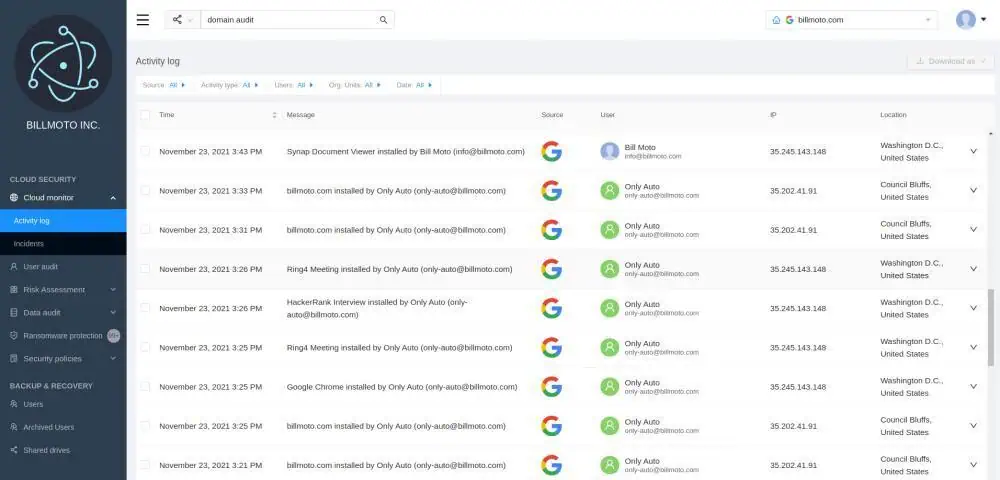Expand the Data audit submenu
Viewport: 1000px width, 480px height.
[113, 312]
